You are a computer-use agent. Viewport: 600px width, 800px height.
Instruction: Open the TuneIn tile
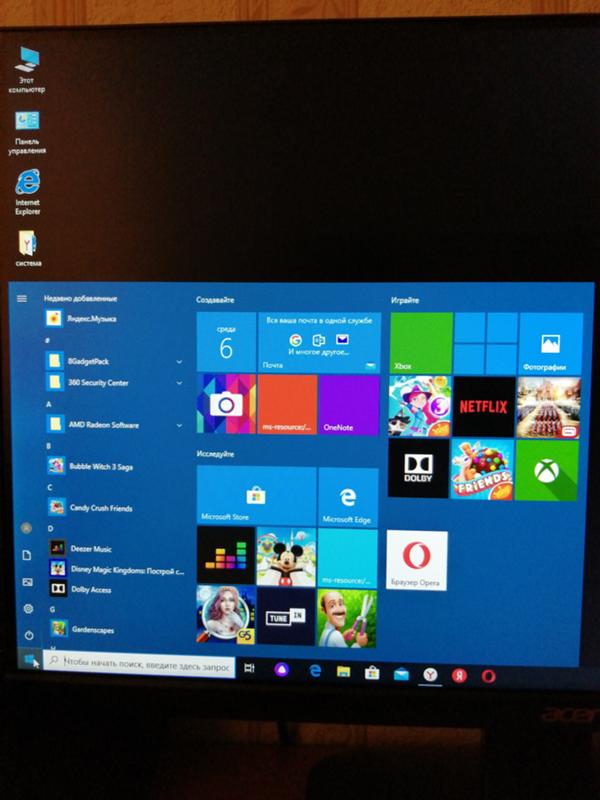point(286,616)
